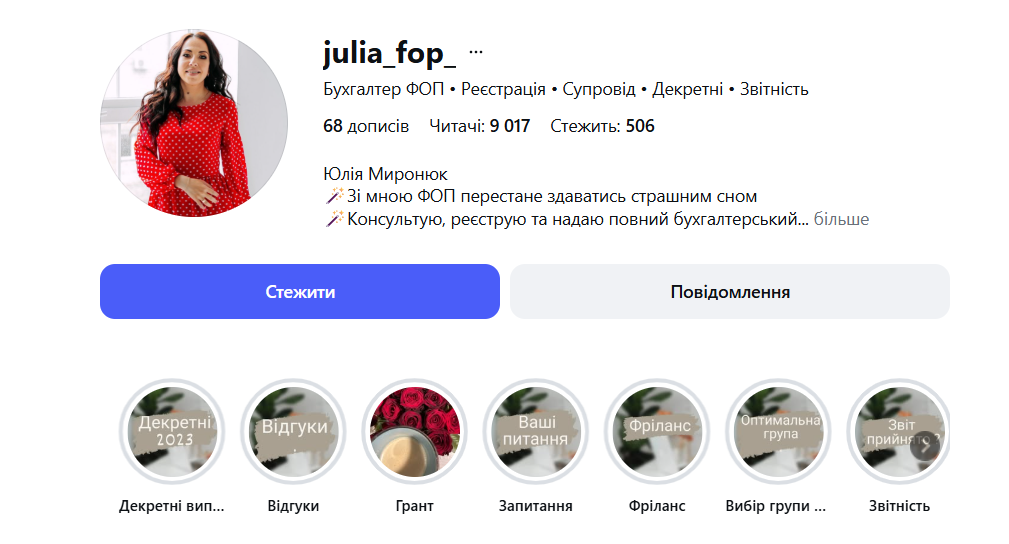Screen dimensions: 1009x544
Task: Click the Повідомлення message button
Action: 730,292
